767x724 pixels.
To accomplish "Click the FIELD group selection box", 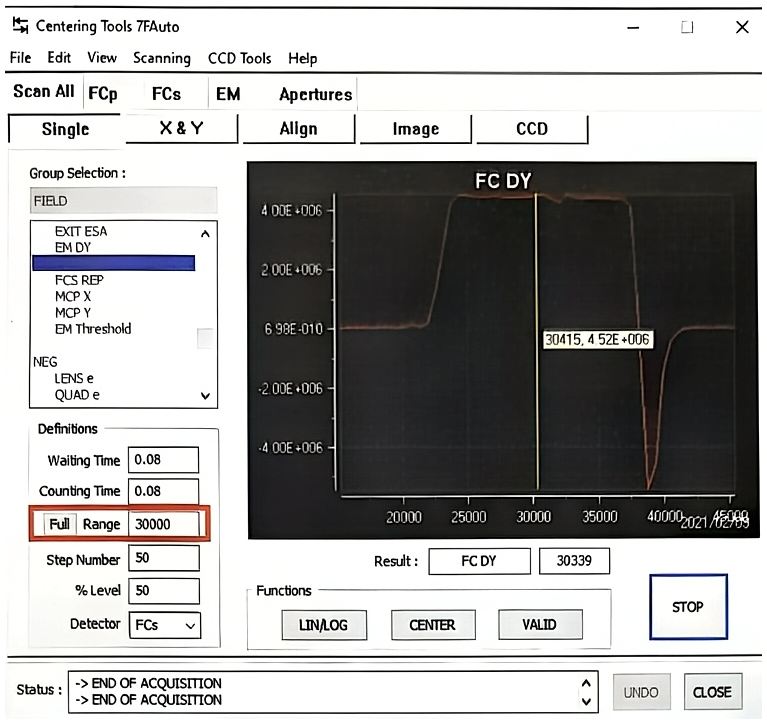I will 123,201.
